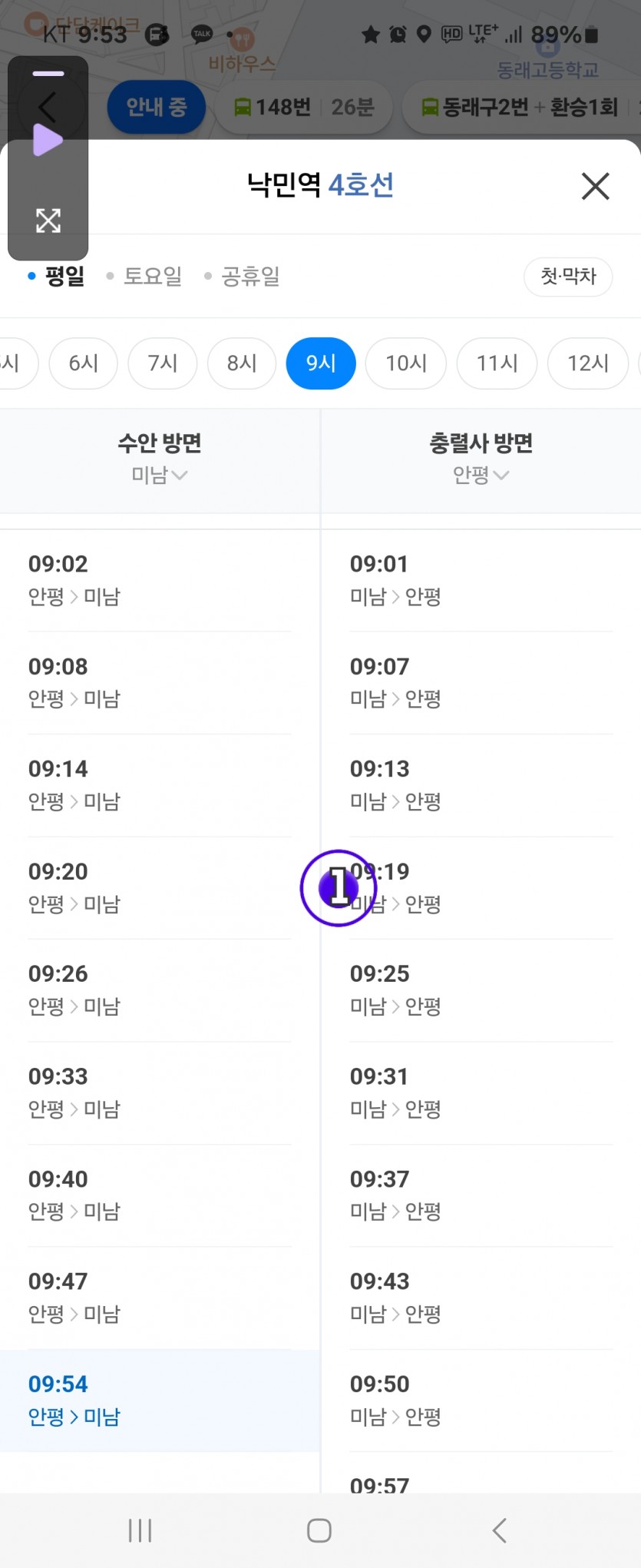
Task: Tap the purple minimize bar on overlay
Action: point(48,74)
